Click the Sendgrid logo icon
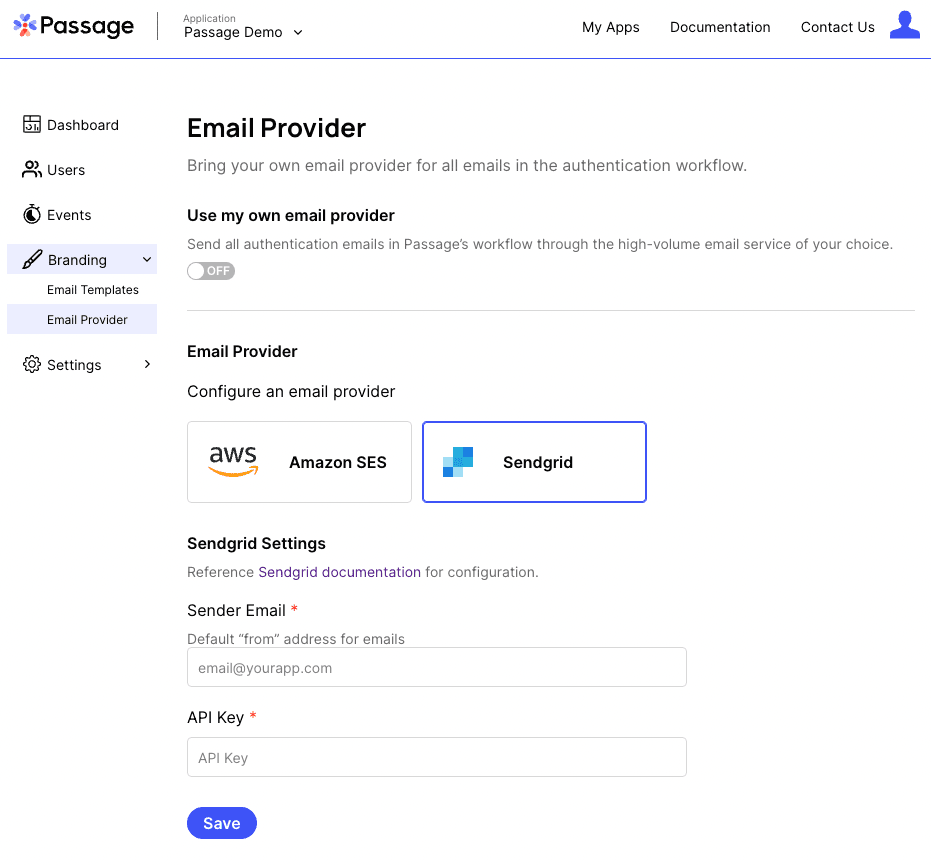 pyautogui.click(x=457, y=462)
